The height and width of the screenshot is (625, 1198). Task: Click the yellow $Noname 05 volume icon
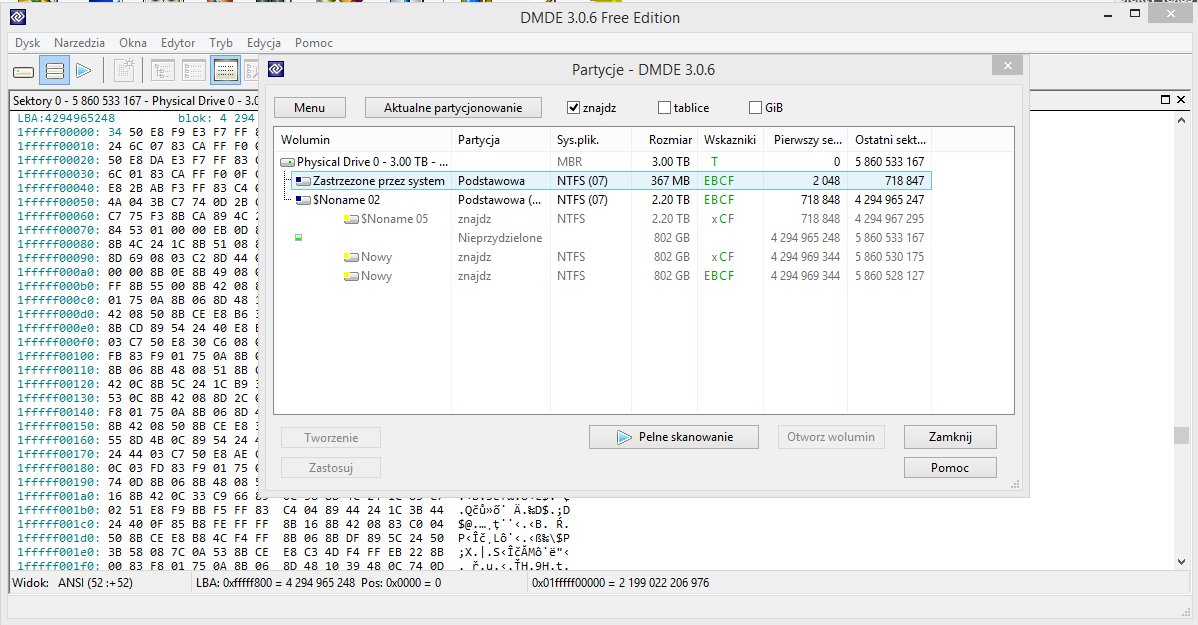(351, 219)
